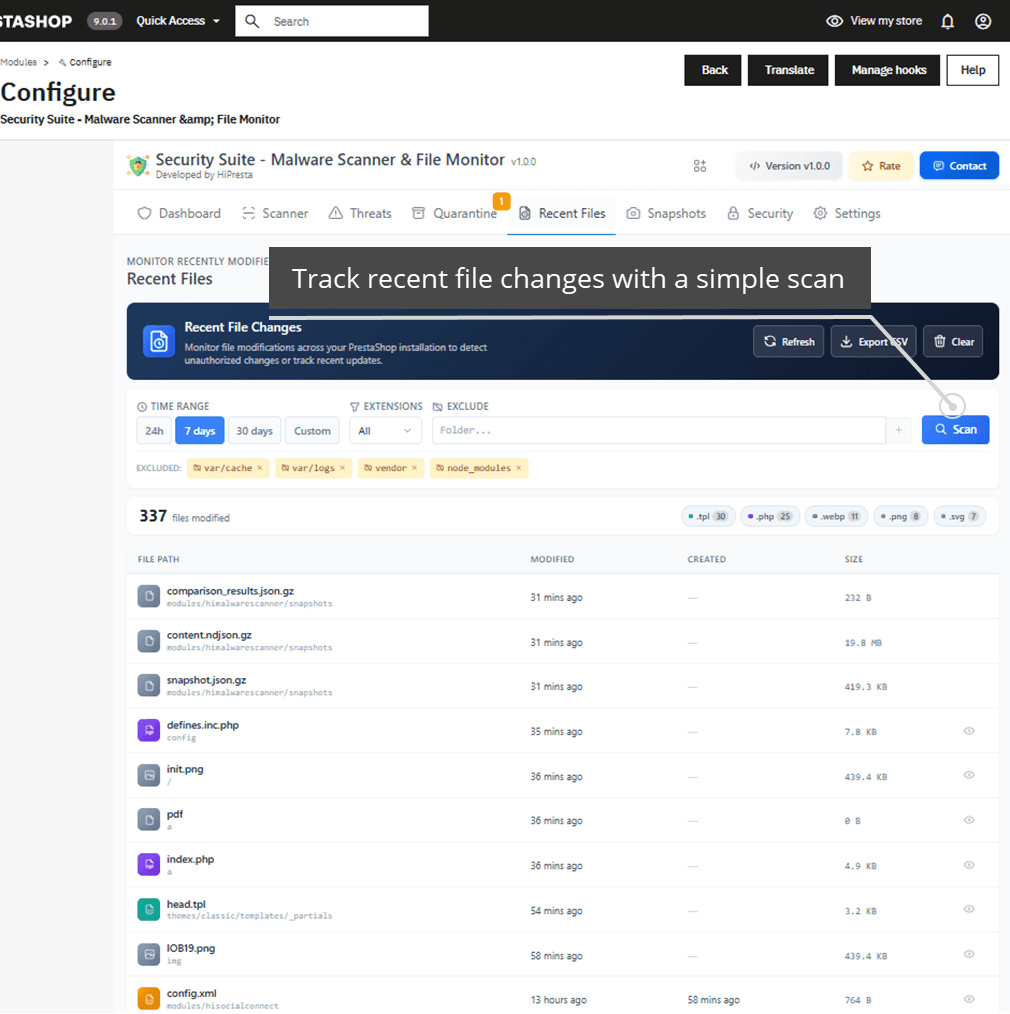Click the Contact button

pos(959,166)
